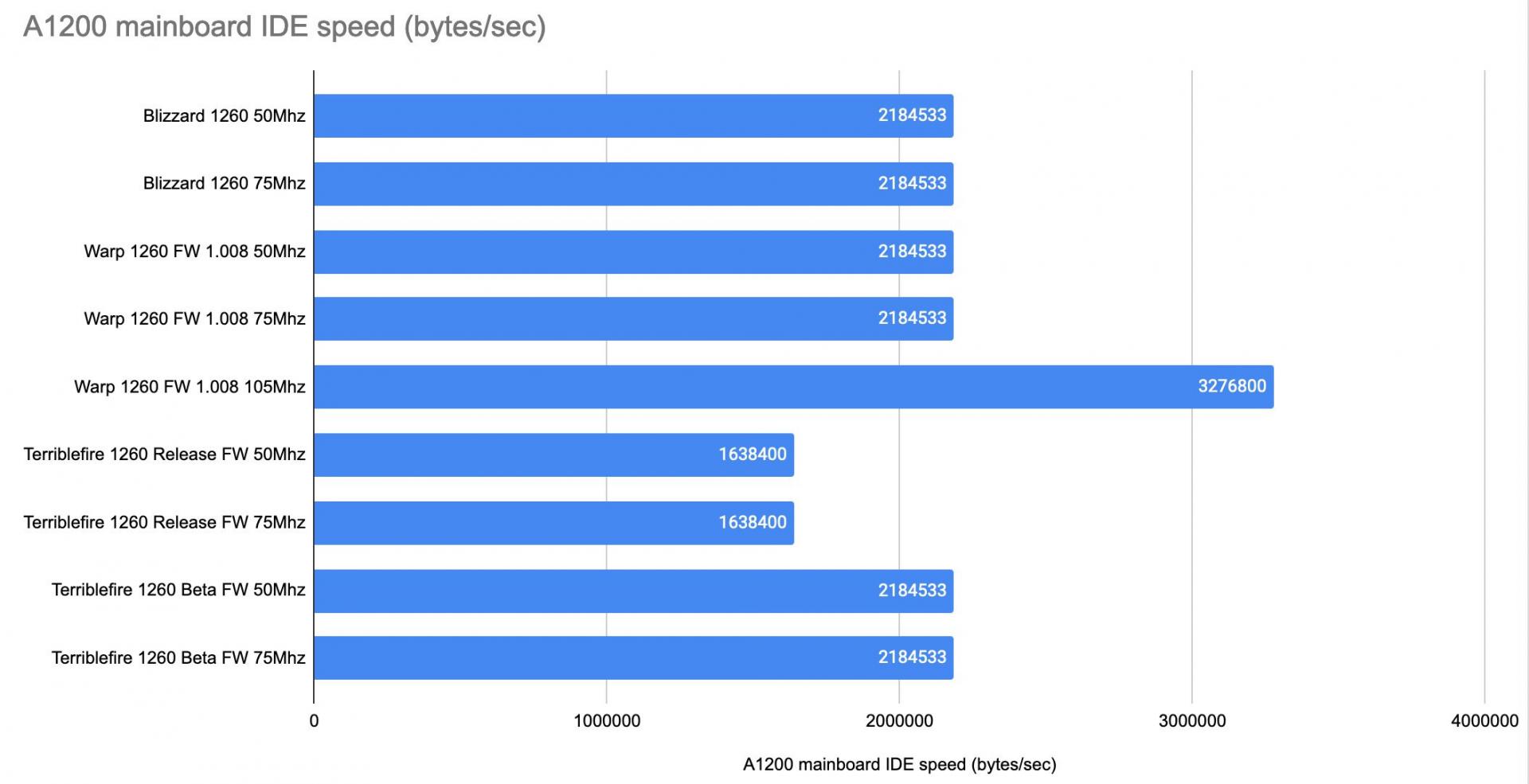Screen dimensions: 1529x784
Task: Click the 3276800 value on the Warp 105Mhz bar
Action: [1232, 386]
